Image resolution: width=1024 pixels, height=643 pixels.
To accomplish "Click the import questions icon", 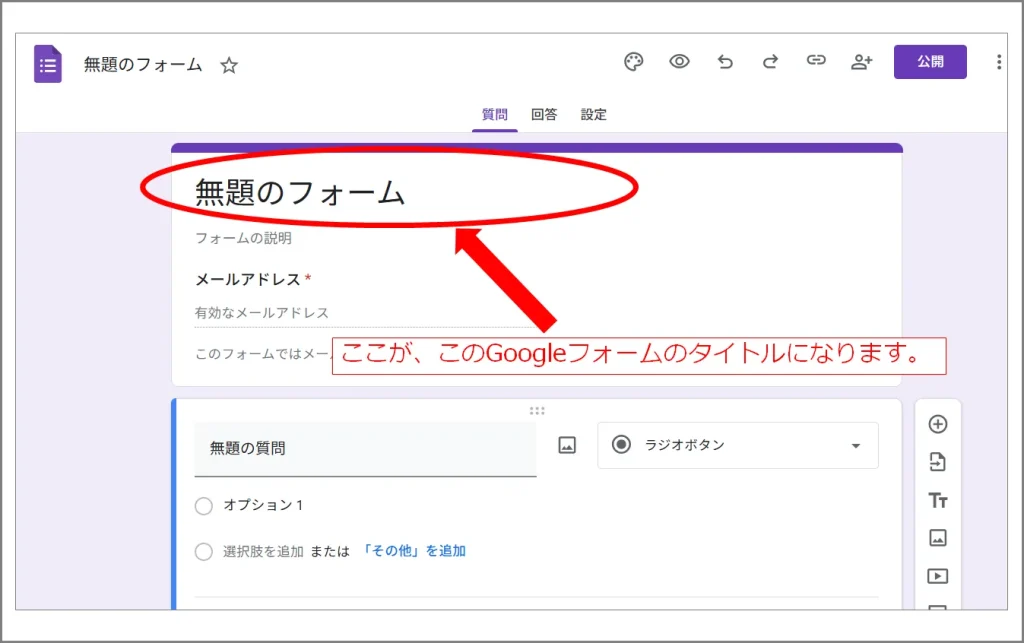I will click(938, 462).
